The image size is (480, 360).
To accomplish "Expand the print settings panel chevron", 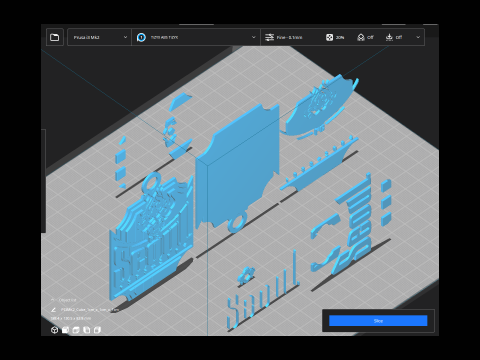I will click(418, 37).
